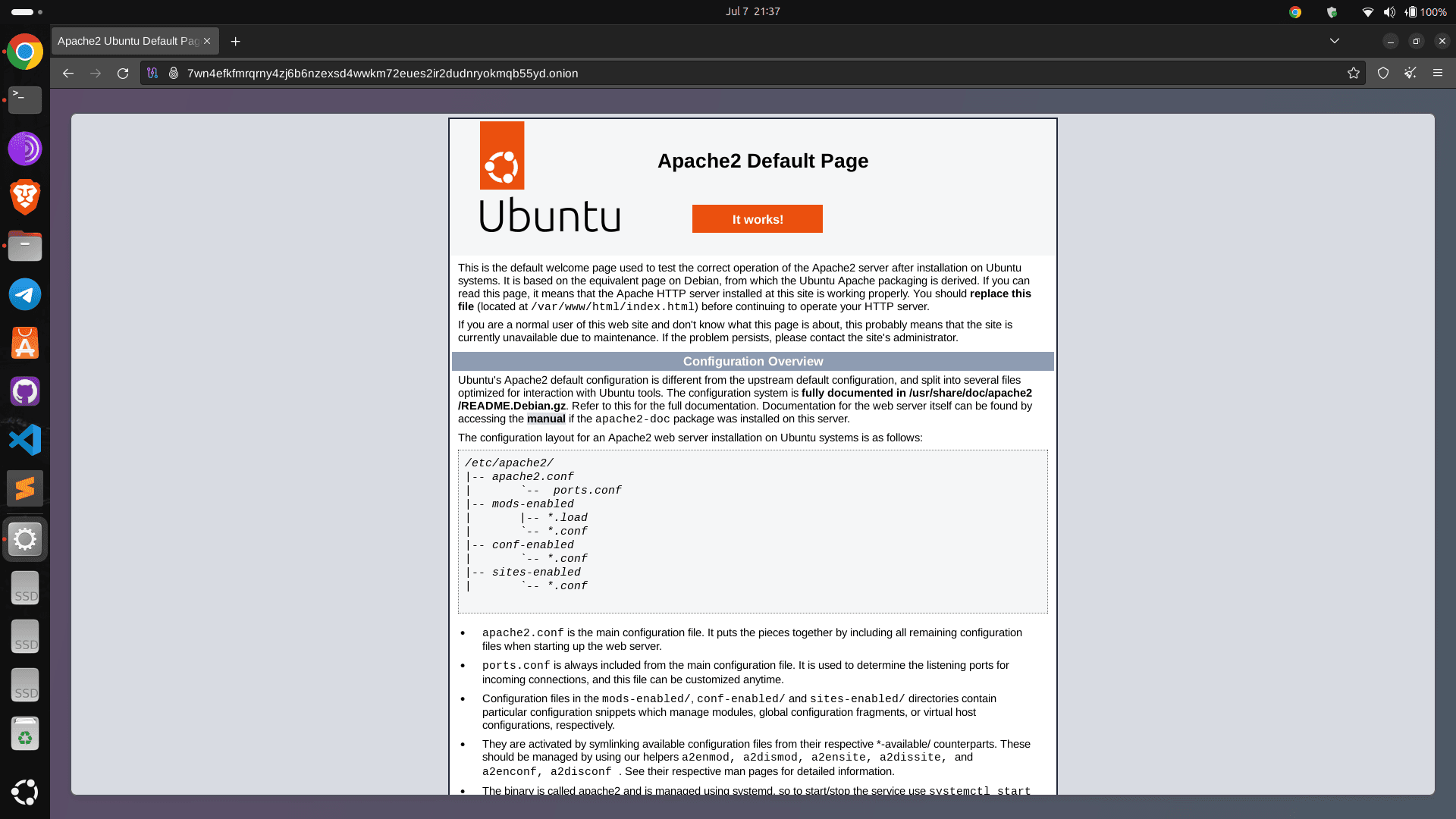
Task: Click "/var/www/html/index.html" path text
Action: coord(613,307)
